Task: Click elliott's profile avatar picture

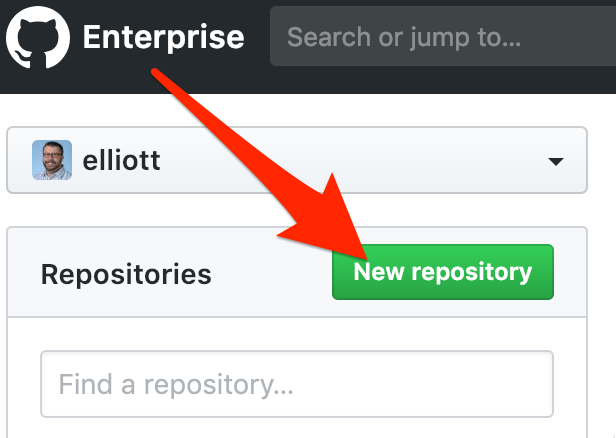Action: pyautogui.click(x=52, y=160)
